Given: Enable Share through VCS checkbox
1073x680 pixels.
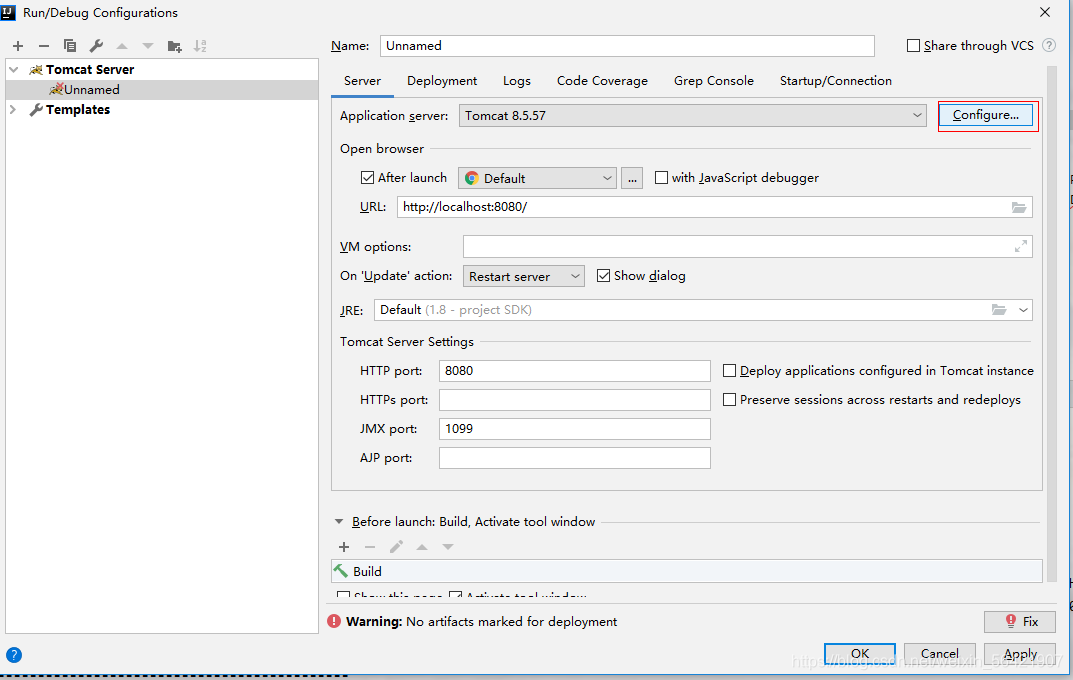Looking at the screenshot, I should [913, 46].
